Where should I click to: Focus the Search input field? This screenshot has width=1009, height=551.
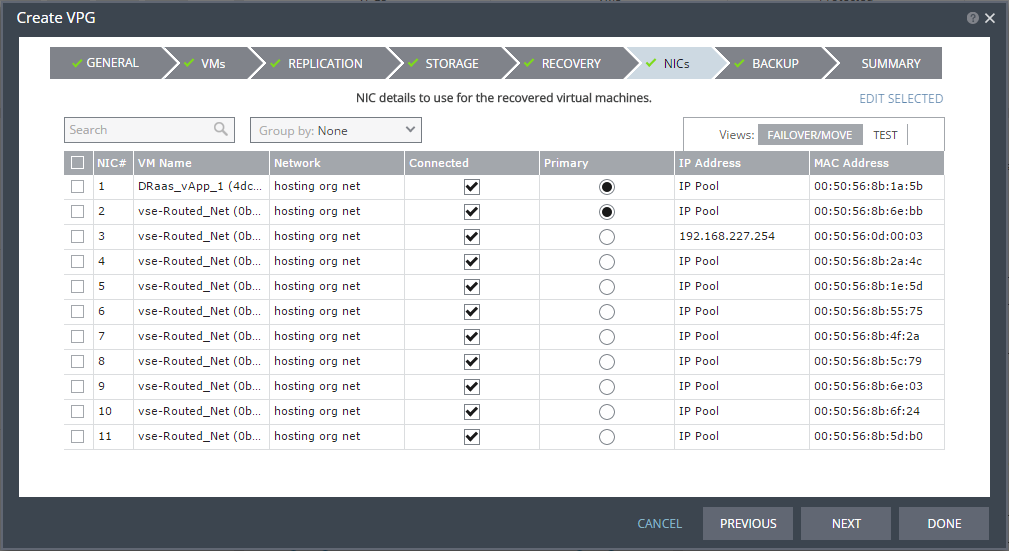(149, 130)
